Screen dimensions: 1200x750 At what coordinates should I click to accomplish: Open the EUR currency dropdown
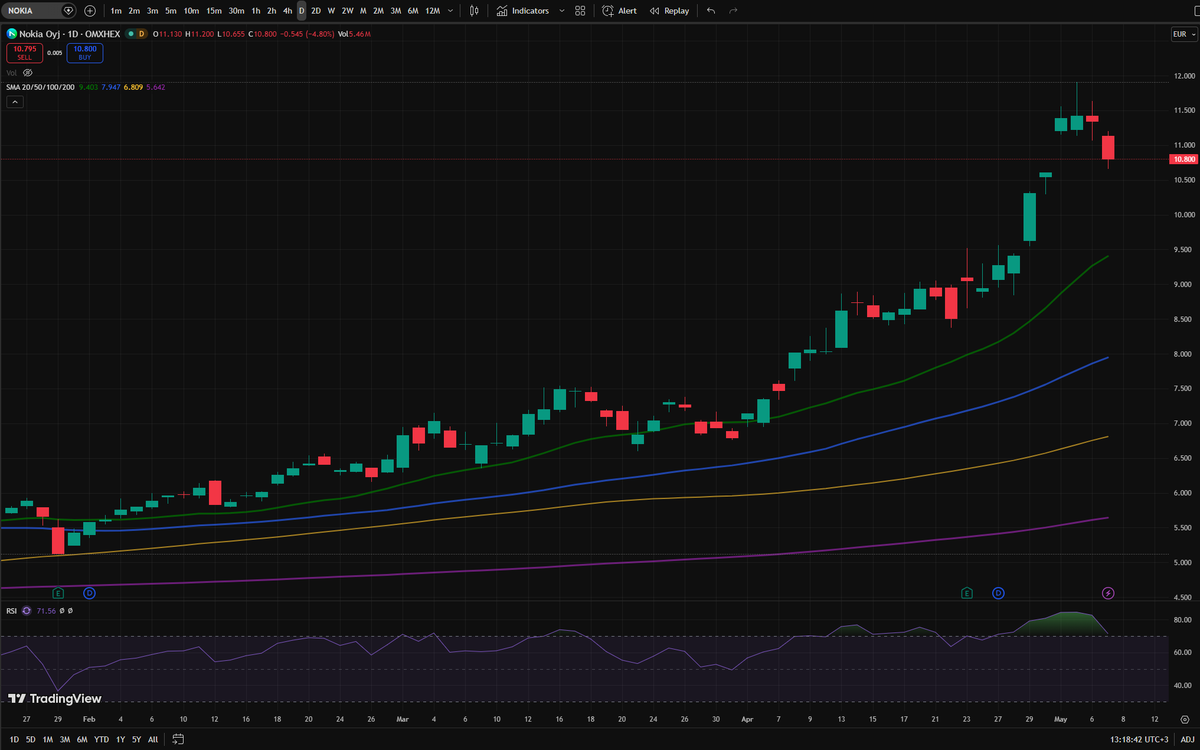1182,34
